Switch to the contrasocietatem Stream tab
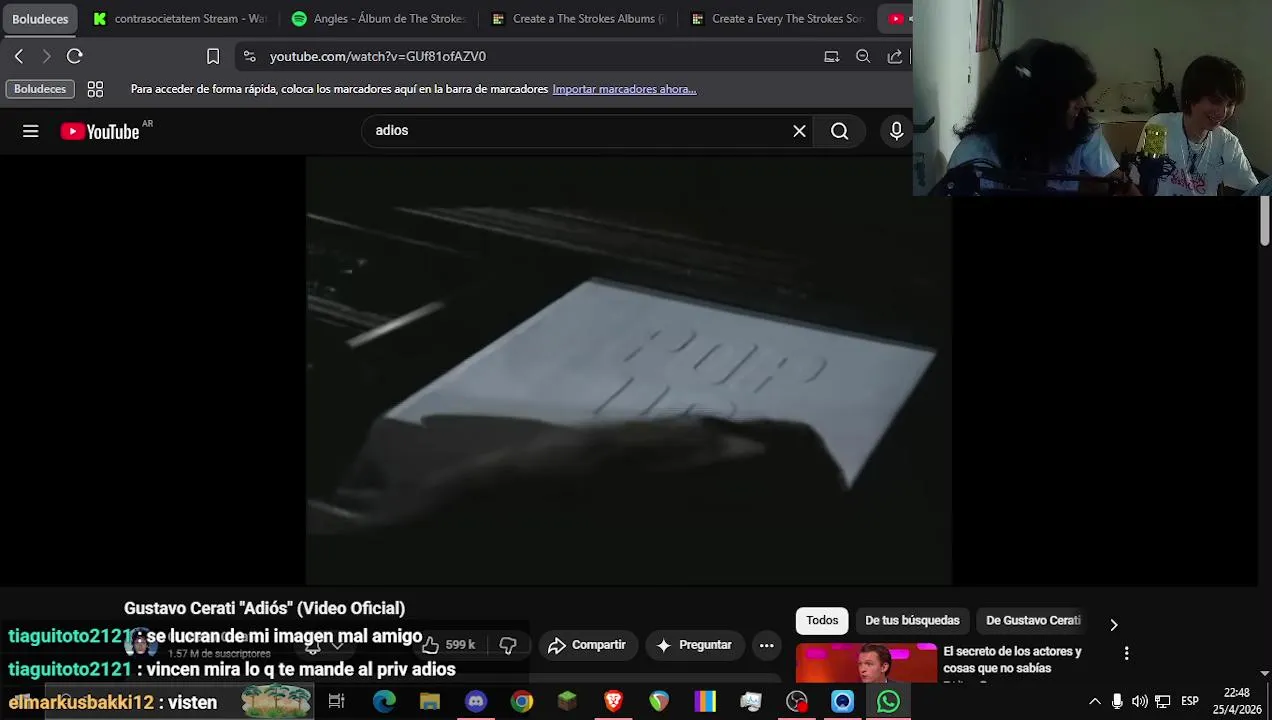Screen dimensions: 1272x720 tap(180, 18)
